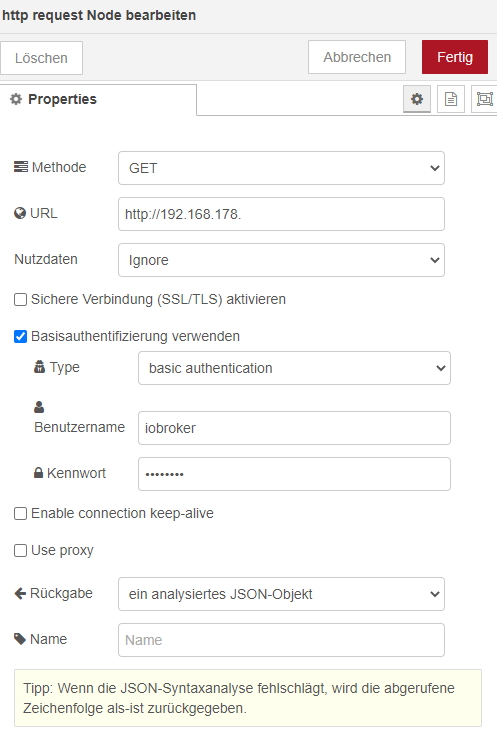Click the lock icon beside Kennwort
Screen dimensions: 497x743
tap(38, 473)
